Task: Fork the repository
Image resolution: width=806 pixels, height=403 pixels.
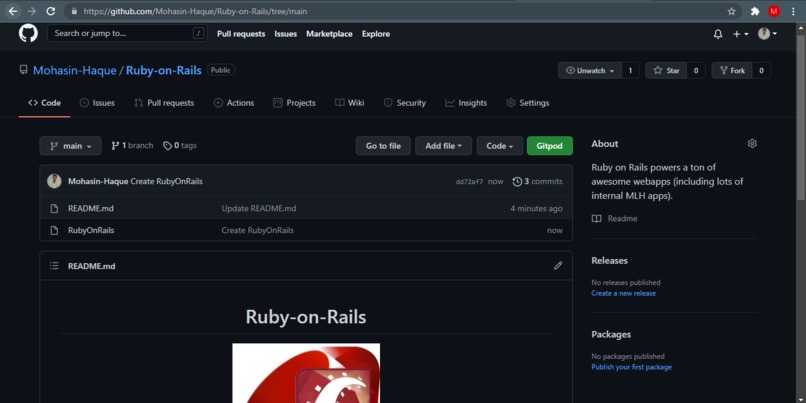Action: [732, 71]
